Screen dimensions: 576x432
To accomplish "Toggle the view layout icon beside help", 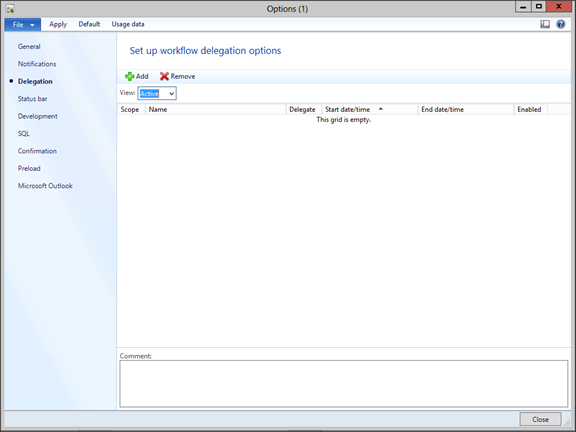I will [x=545, y=24].
